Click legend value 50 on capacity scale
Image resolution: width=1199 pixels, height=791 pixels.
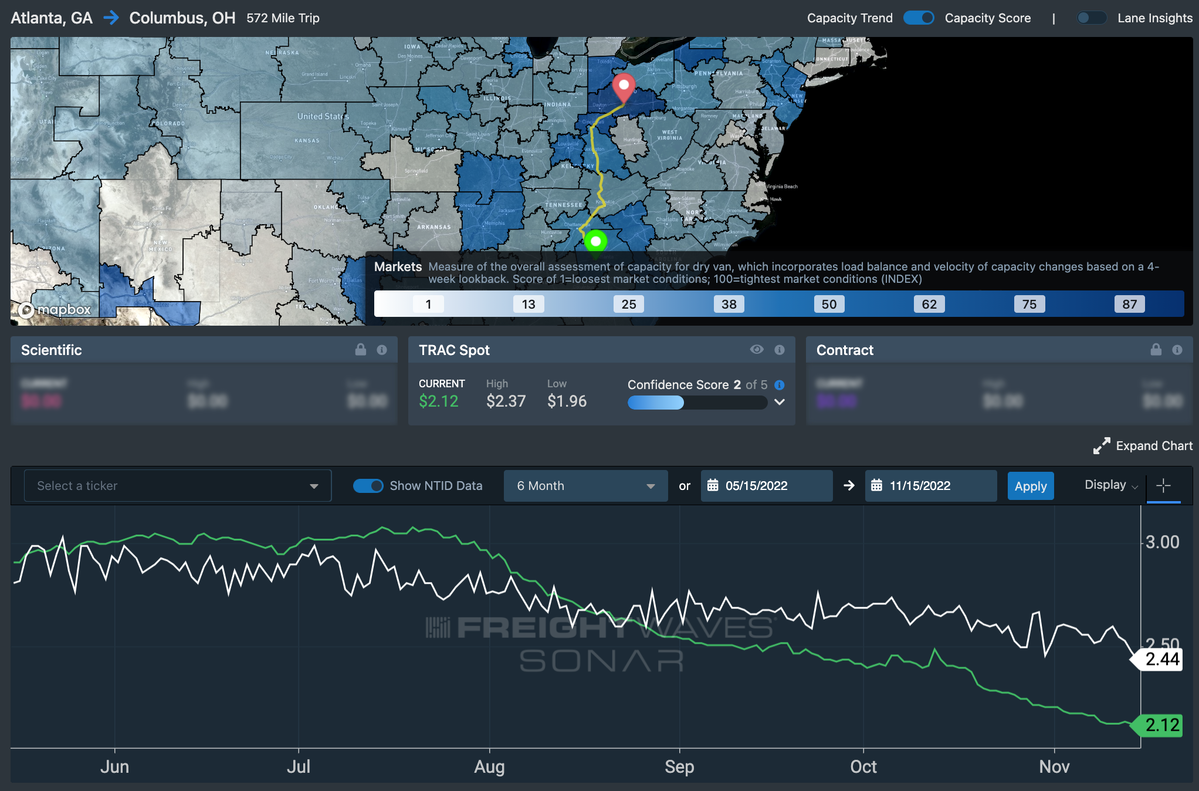829,304
